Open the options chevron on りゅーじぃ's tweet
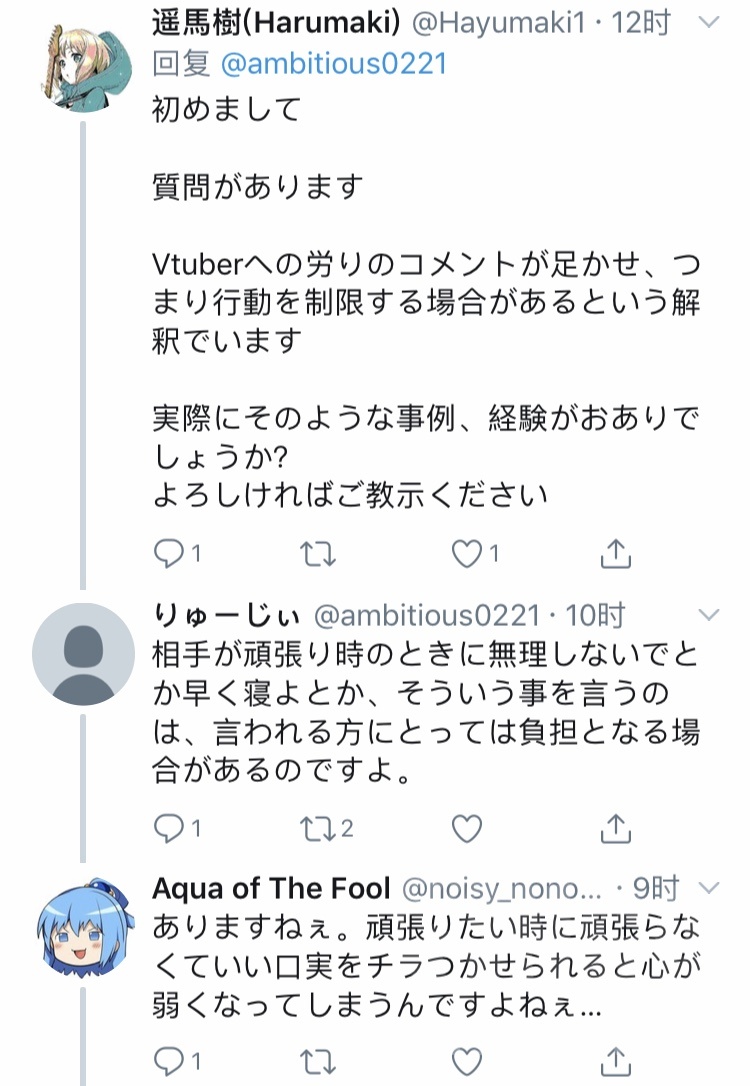The image size is (750, 1086). 709,617
